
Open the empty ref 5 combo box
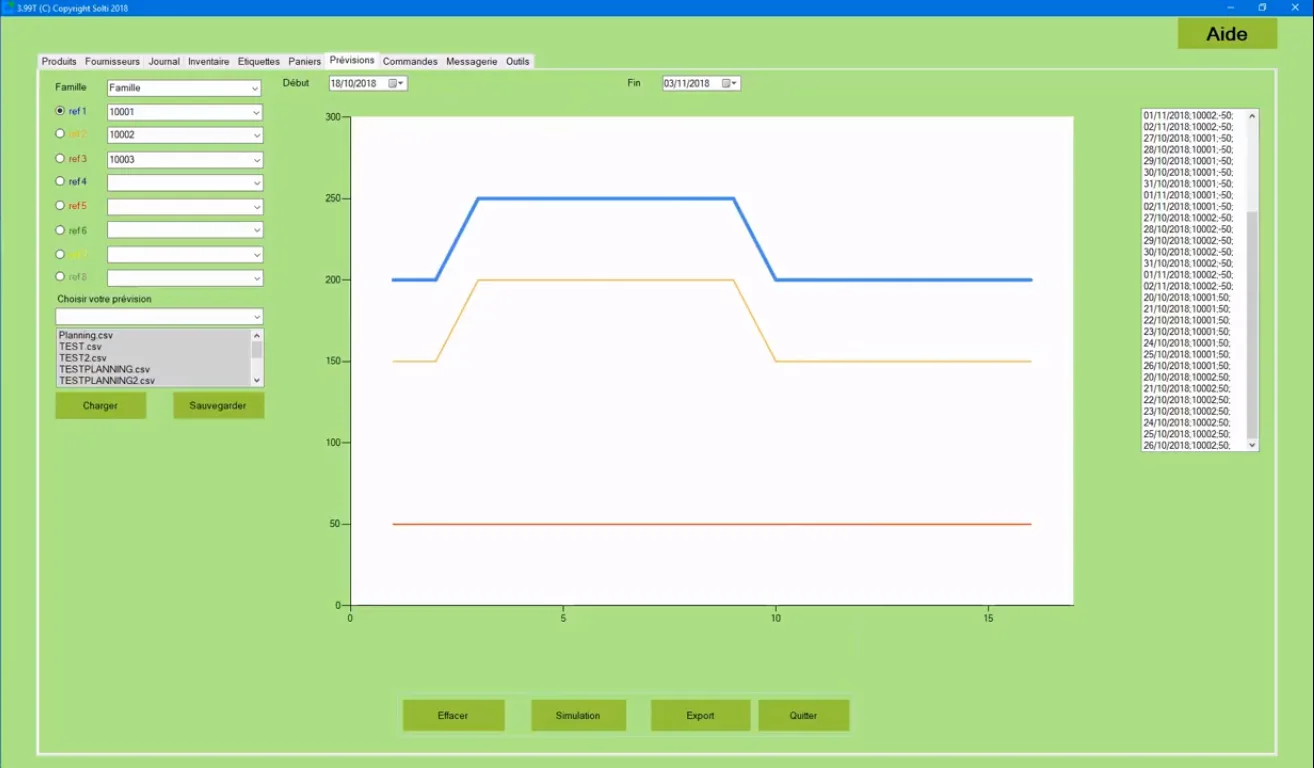point(184,207)
